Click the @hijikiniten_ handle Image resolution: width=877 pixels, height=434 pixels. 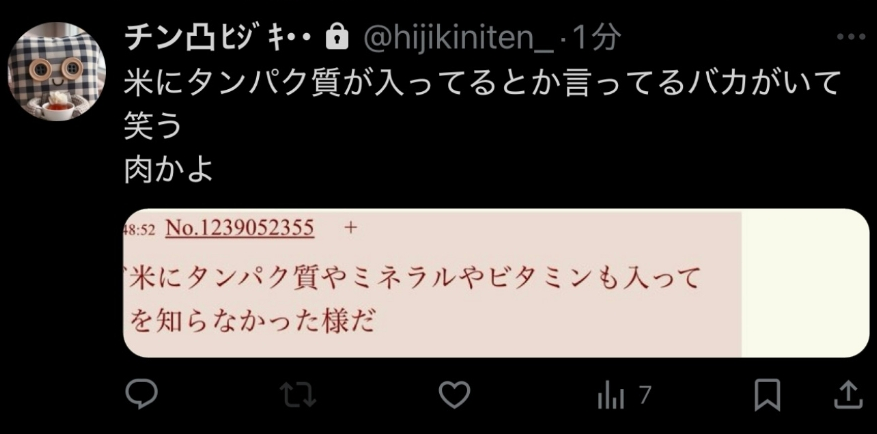tap(459, 39)
